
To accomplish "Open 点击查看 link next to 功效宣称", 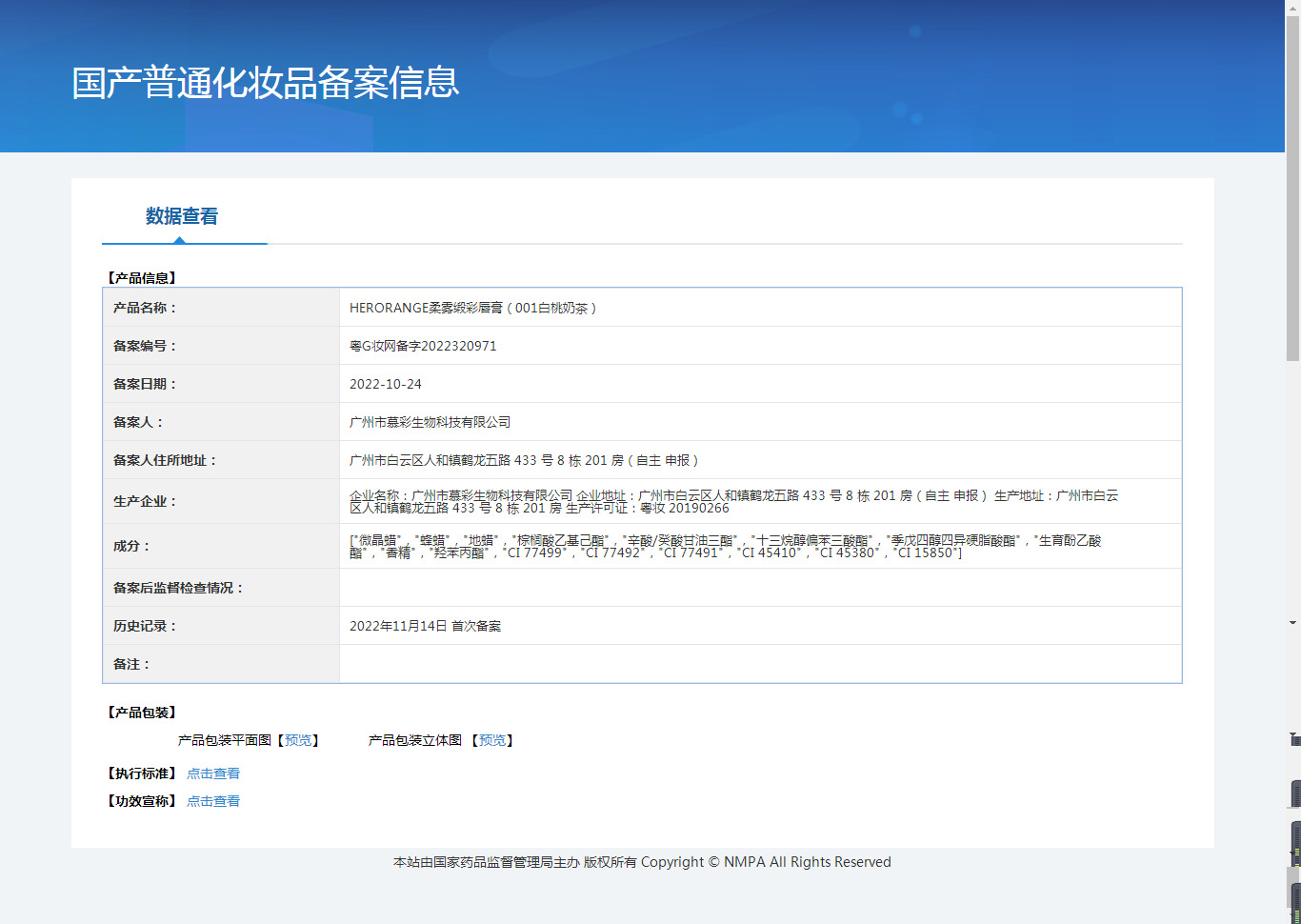I will [x=213, y=801].
